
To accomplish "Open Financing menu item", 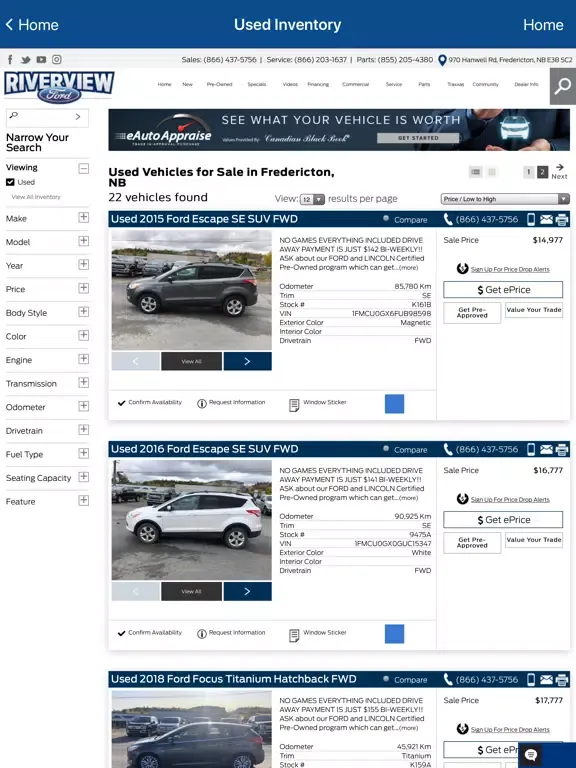I will [318, 84].
